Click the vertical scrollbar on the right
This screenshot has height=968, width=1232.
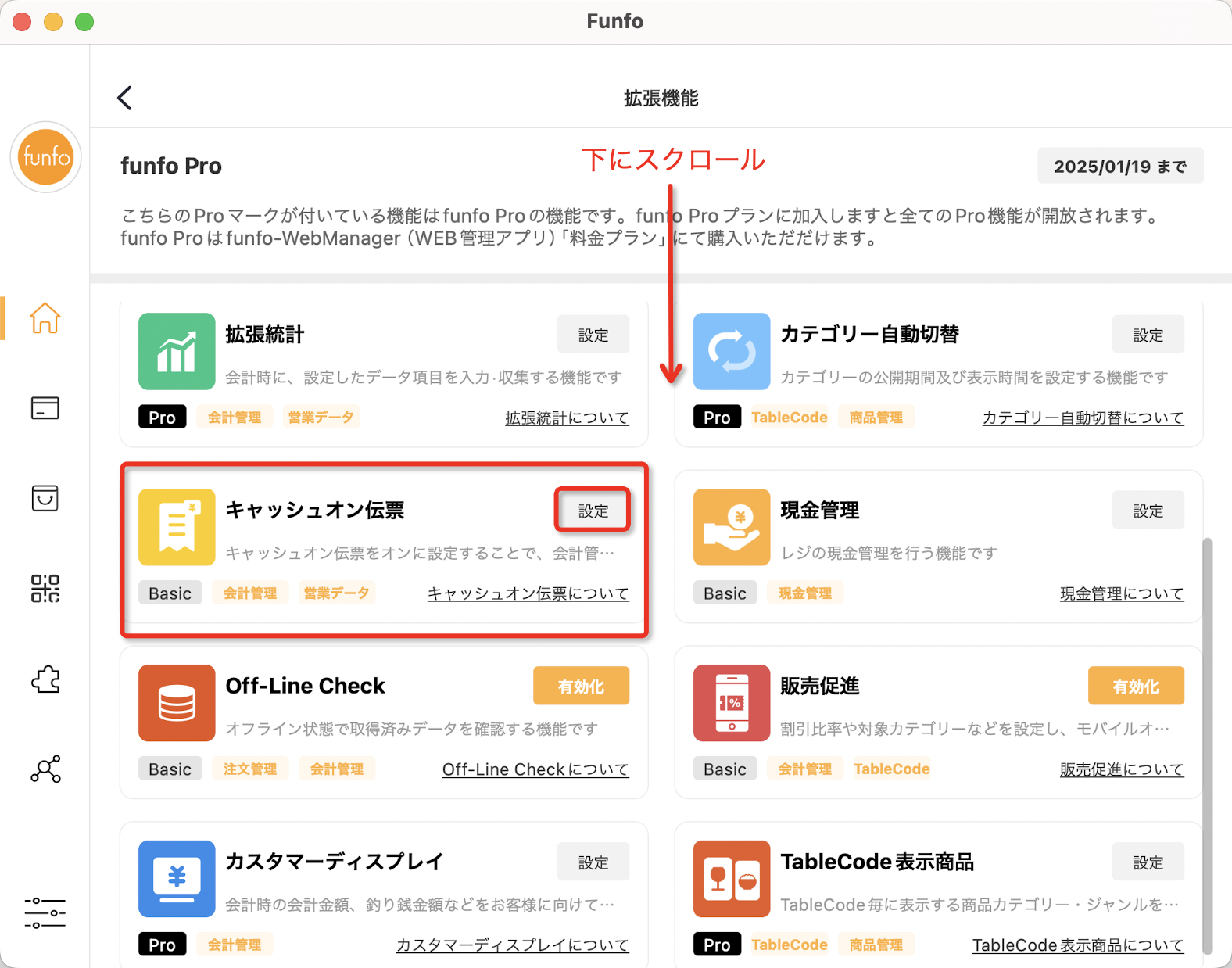(x=1208, y=746)
